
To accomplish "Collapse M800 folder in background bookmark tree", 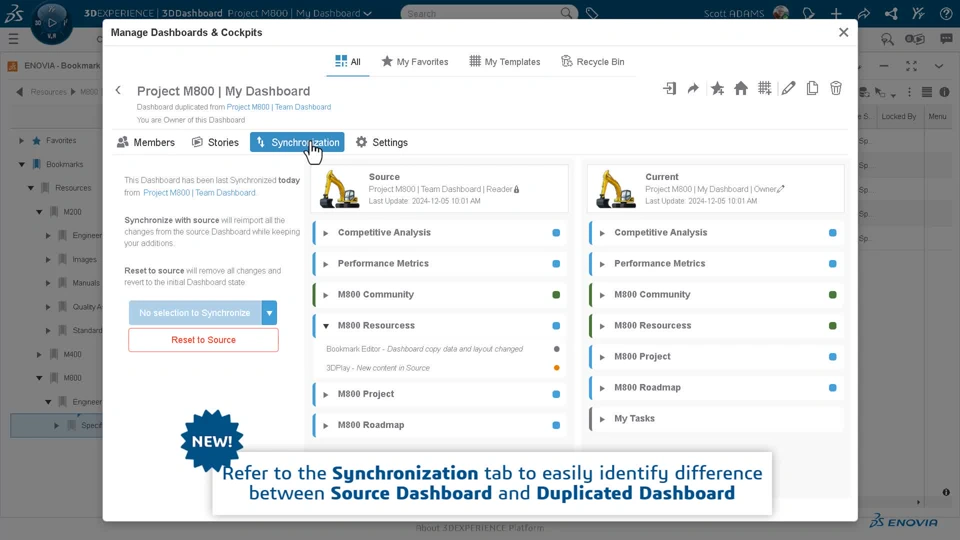I will click(x=39, y=378).
